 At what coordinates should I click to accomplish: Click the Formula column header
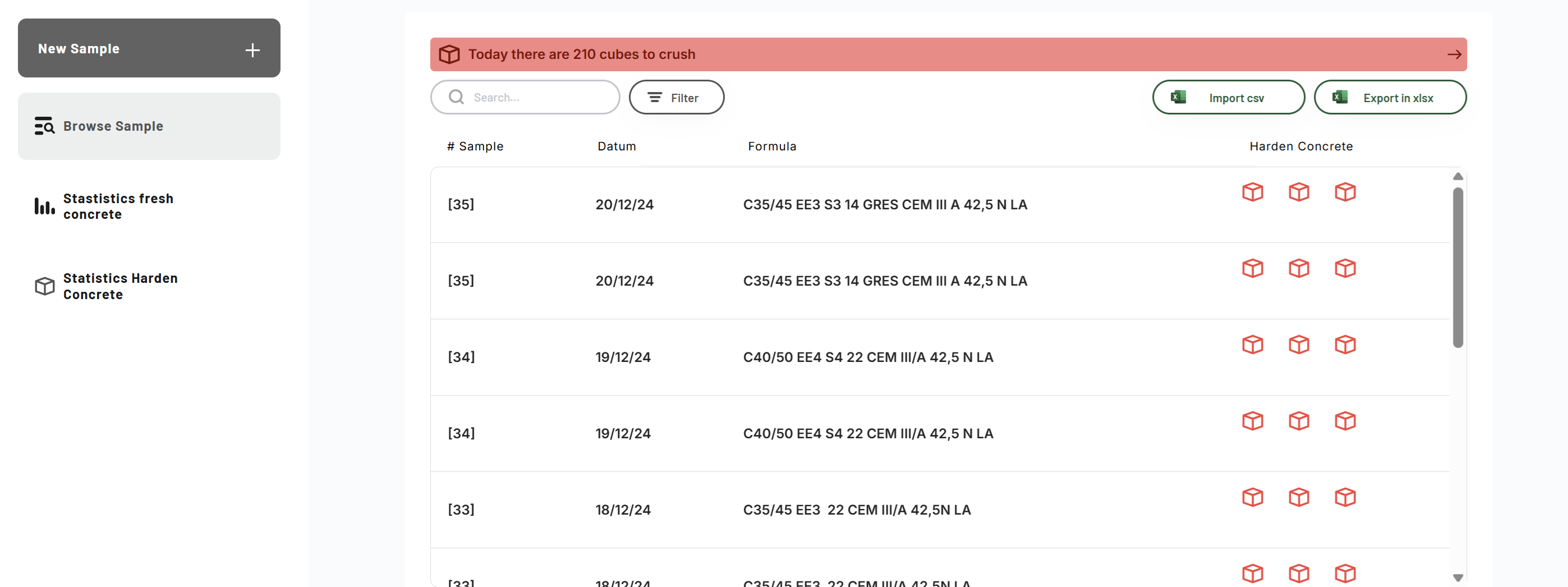772,146
